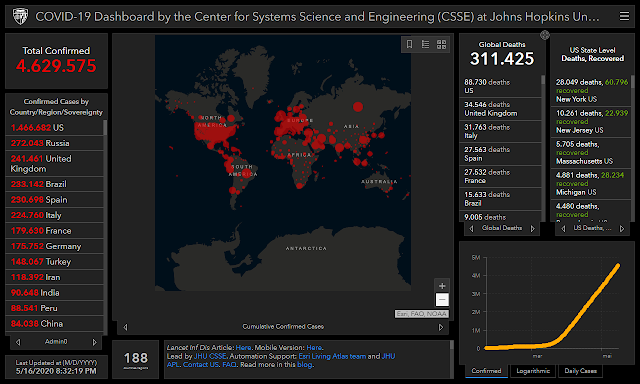
Task: Click the expand icon above Global Deaths panel
Action: 545,35
